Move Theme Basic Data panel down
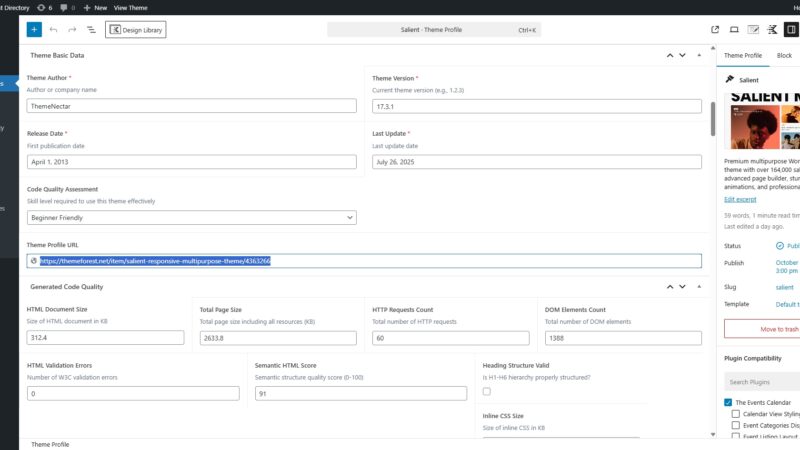The width and height of the screenshot is (800, 450). pyautogui.click(x=683, y=55)
